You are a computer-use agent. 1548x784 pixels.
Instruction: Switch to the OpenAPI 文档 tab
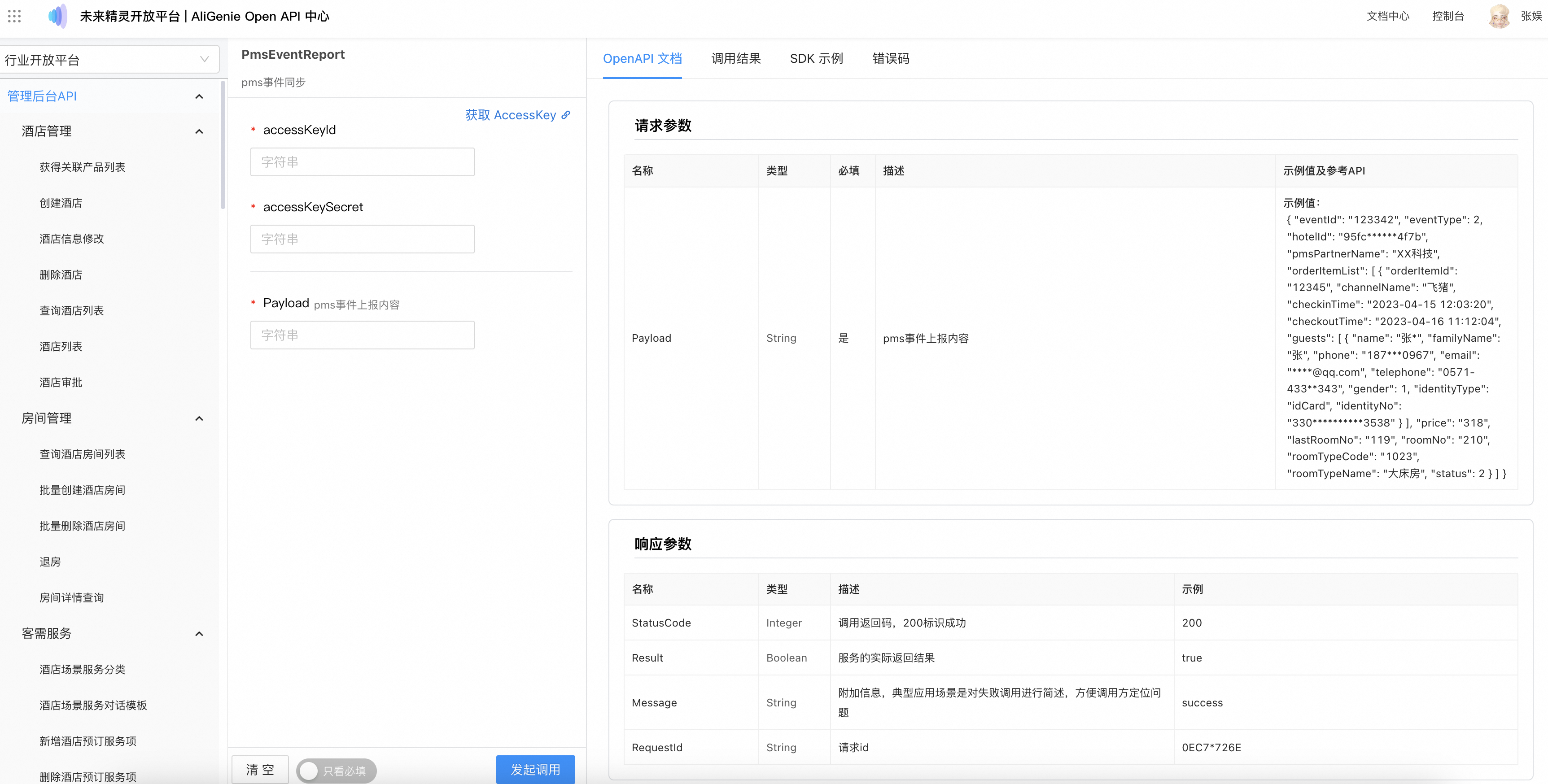tap(642, 58)
